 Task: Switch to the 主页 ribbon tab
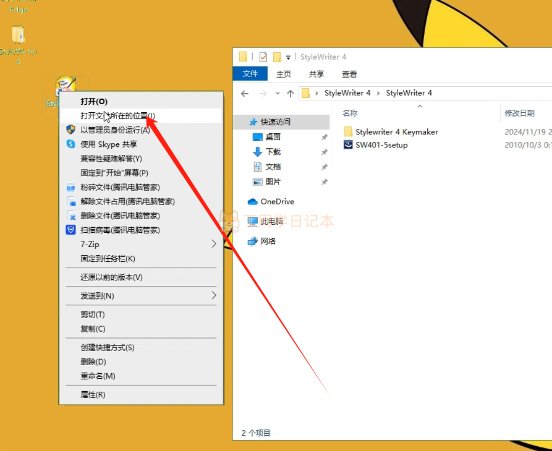283,74
